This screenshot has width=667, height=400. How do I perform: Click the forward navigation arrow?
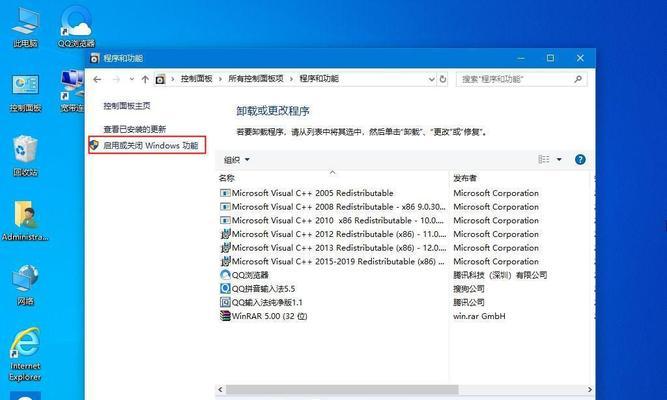116,79
